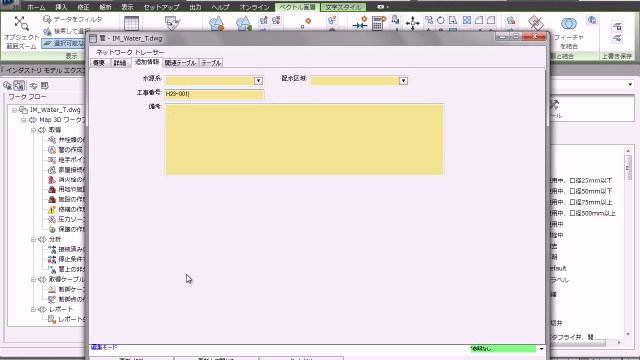This screenshot has height=360, width=640.
Task: Select the 停止条件 analysis workflow item
Action: pyautogui.click(x=66, y=259)
